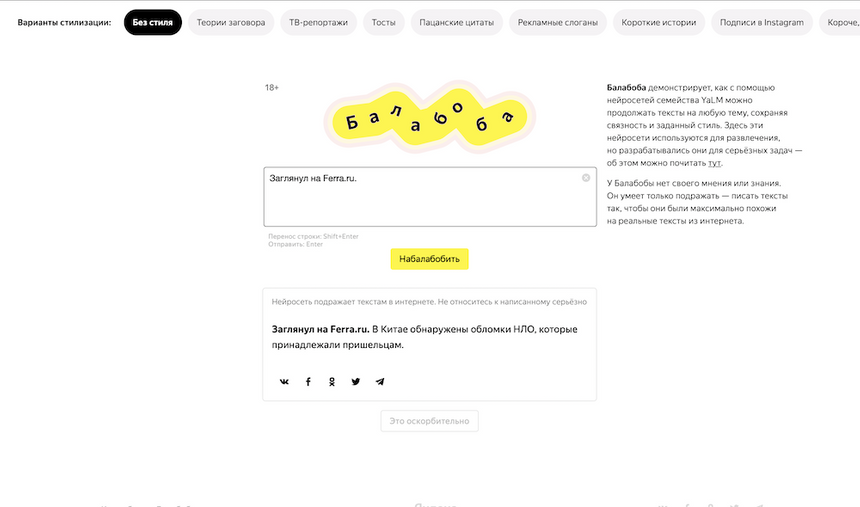
Task: Report text via "Это оскорбительно" button
Action: [429, 421]
